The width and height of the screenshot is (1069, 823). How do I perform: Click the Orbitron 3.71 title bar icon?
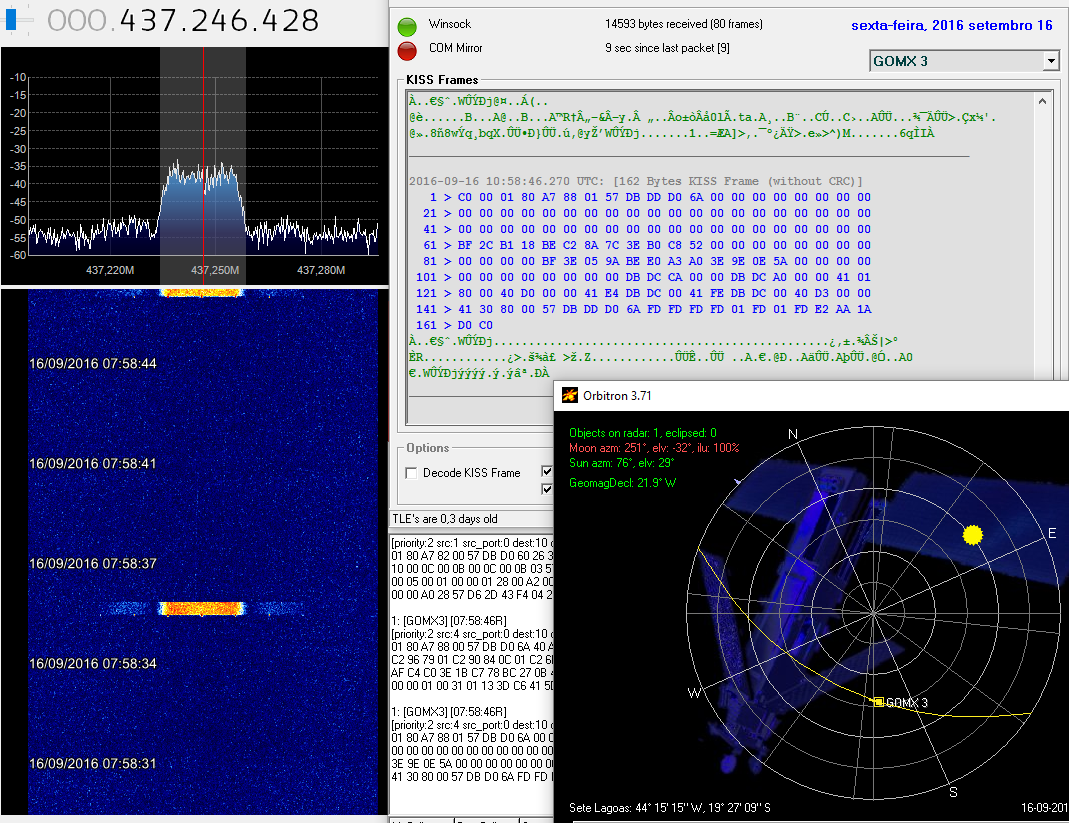570,395
